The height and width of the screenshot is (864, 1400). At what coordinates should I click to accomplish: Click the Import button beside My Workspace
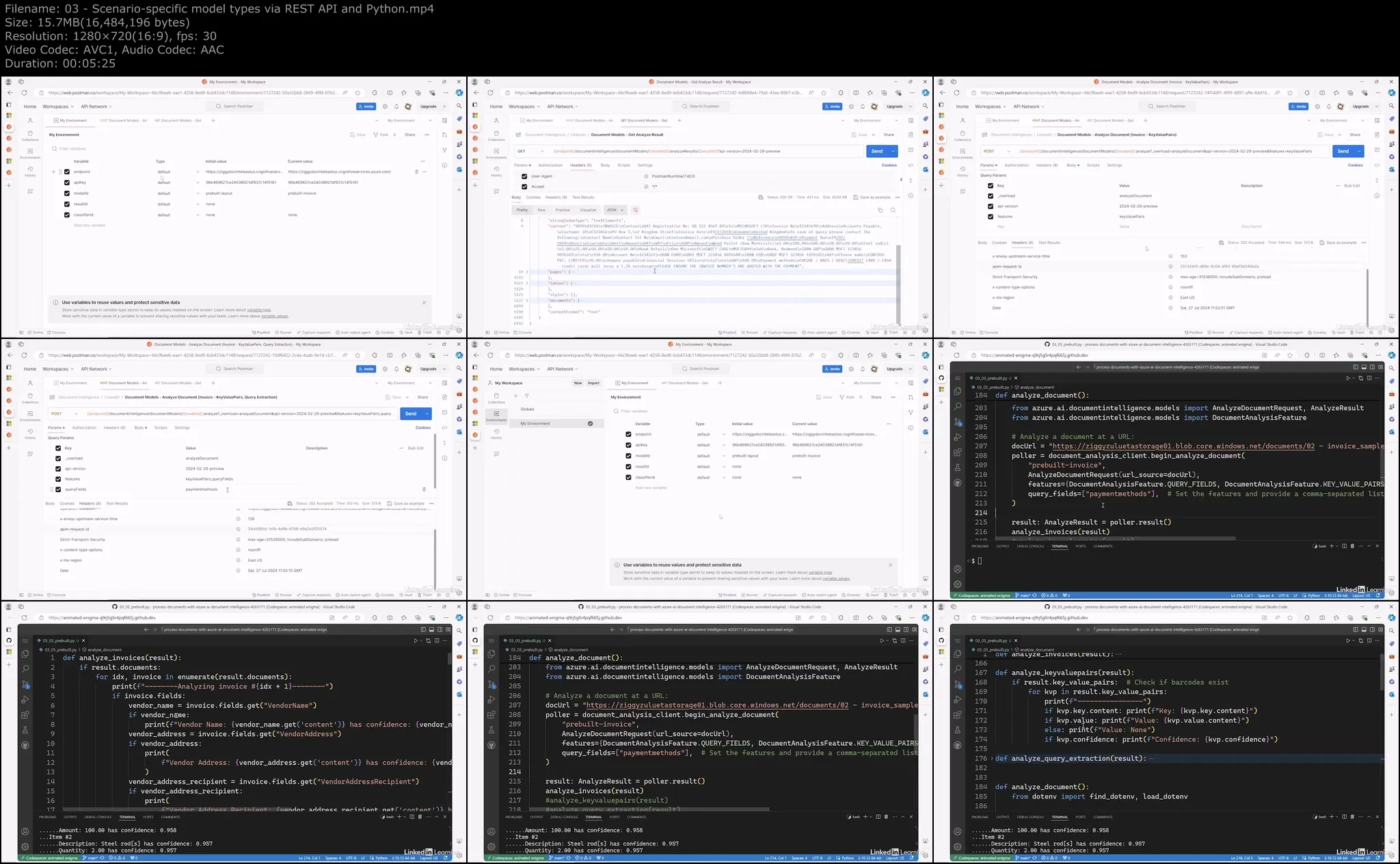coord(593,383)
